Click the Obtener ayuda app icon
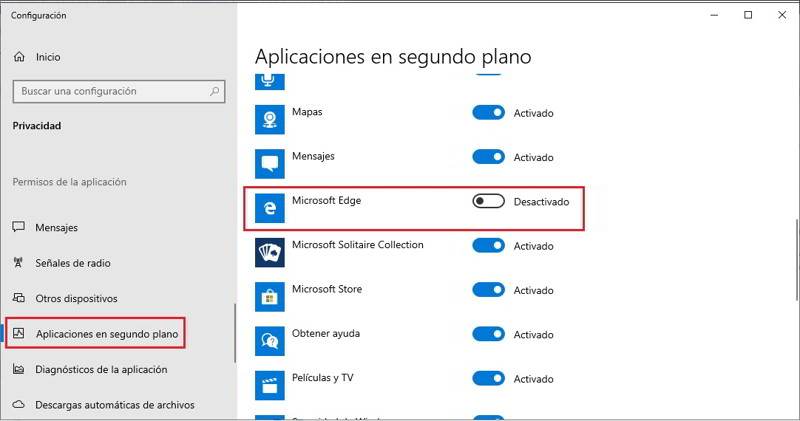 click(x=271, y=339)
